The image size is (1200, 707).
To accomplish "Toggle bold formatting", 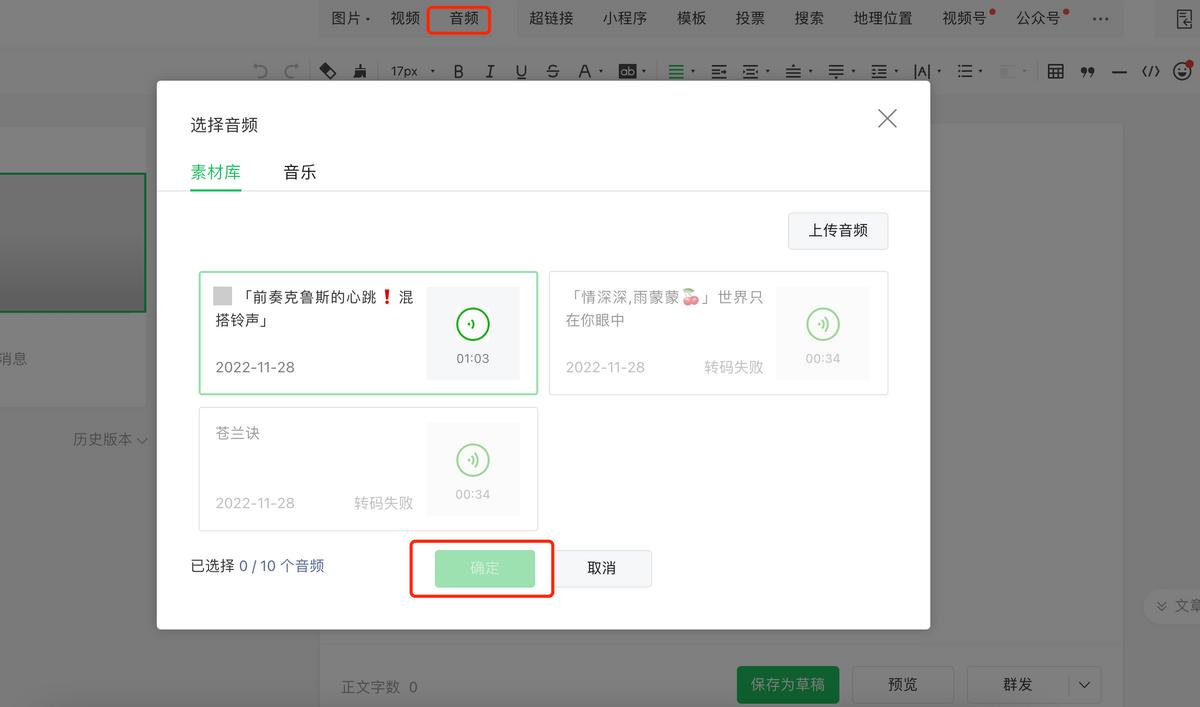I will point(458,70).
